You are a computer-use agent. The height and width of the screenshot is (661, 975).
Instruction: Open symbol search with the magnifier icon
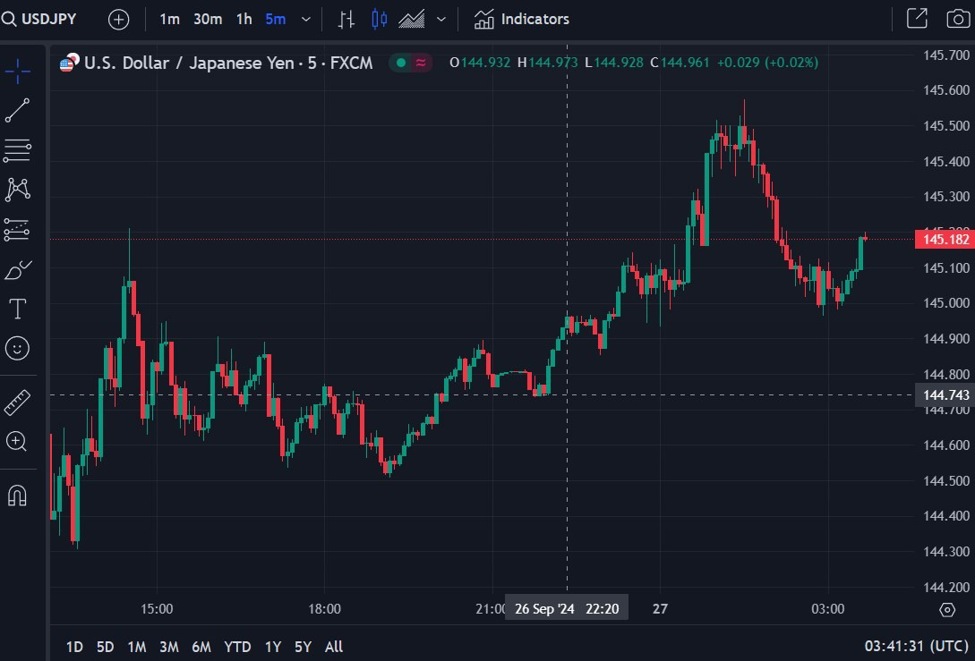point(12,18)
